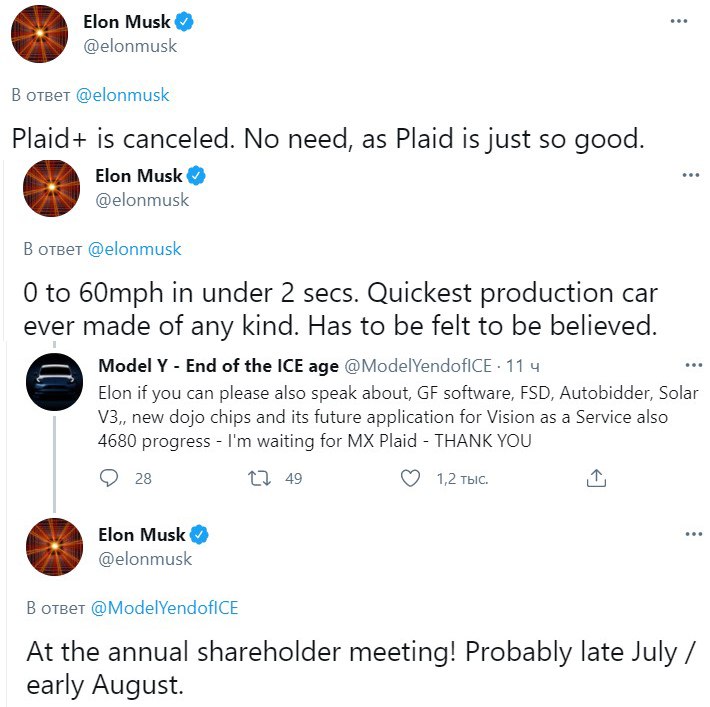The image size is (710, 707).
Task: Retweet the Model Y tweet
Action: click(259, 478)
